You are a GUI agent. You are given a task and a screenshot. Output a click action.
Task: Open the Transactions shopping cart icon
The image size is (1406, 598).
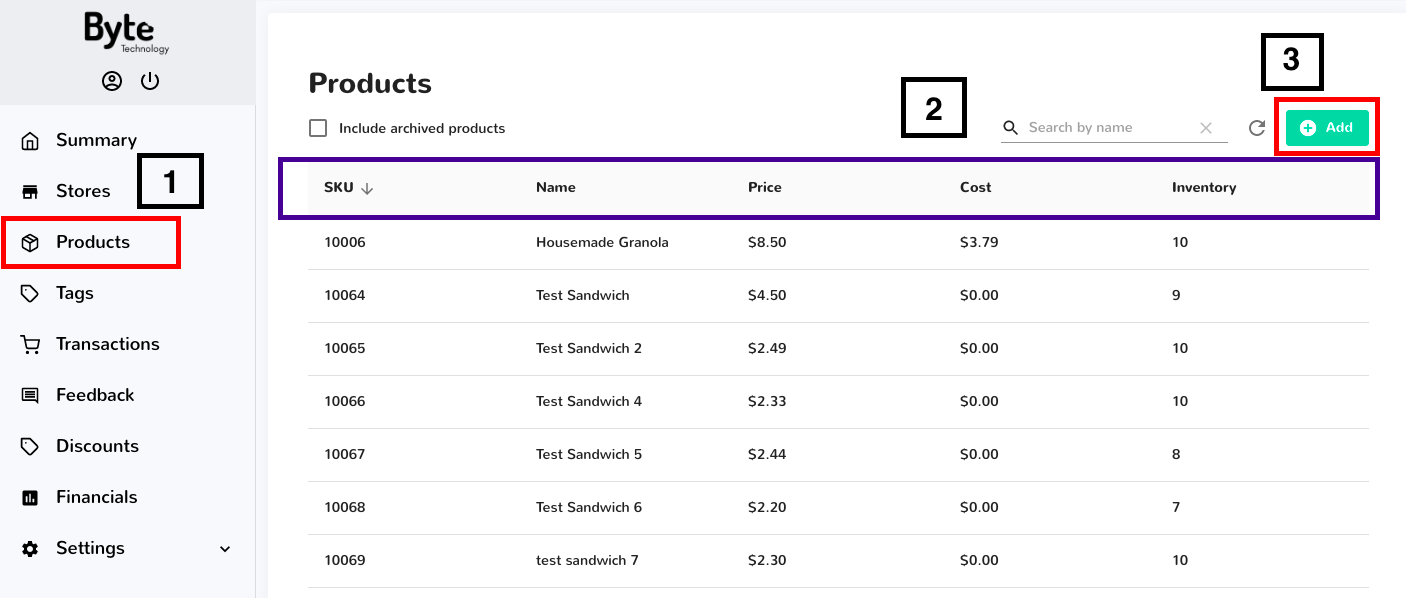pos(30,343)
